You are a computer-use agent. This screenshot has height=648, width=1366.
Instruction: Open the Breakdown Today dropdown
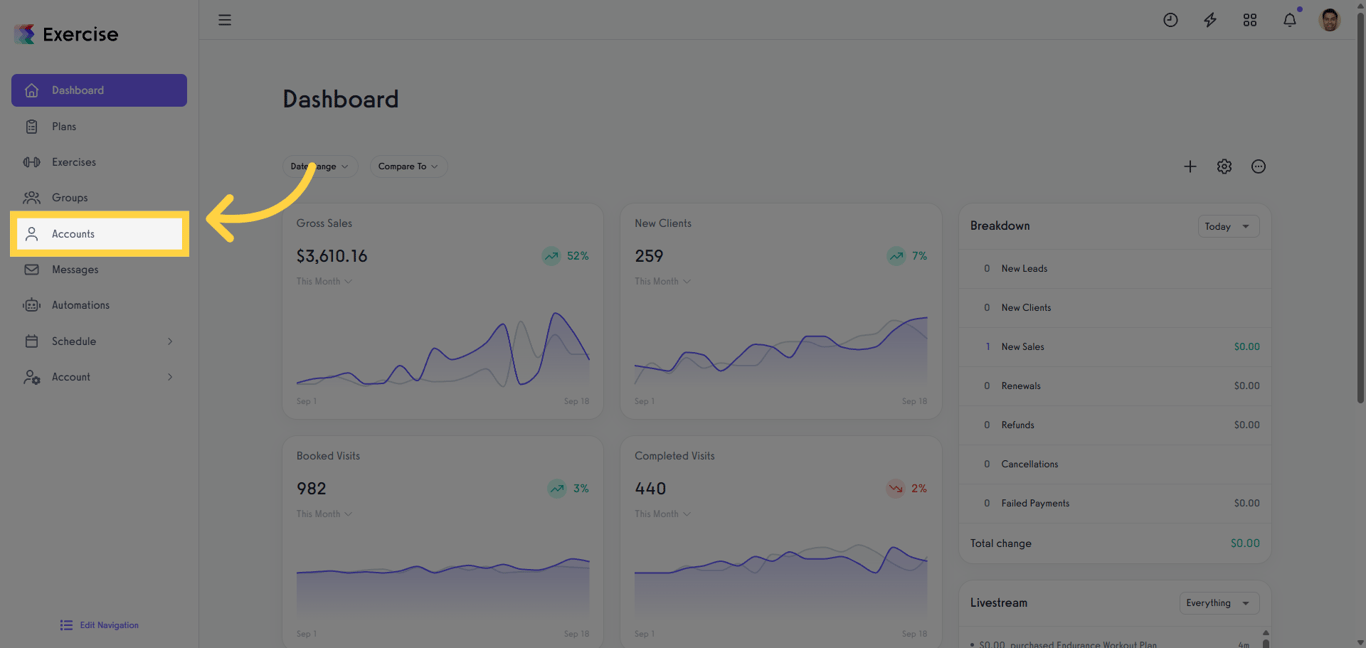[x=1228, y=227]
